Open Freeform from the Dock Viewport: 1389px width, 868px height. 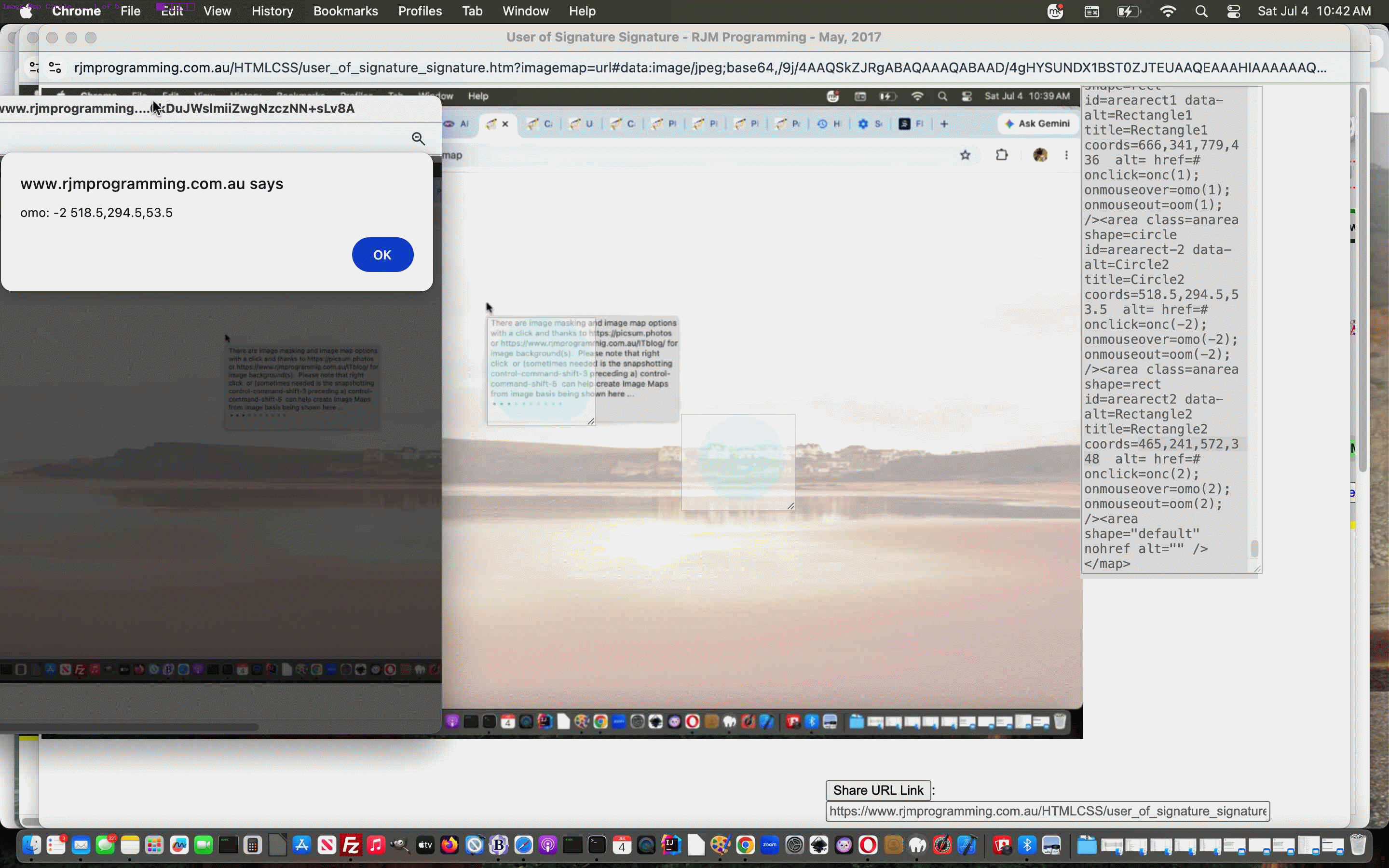[x=179, y=845]
